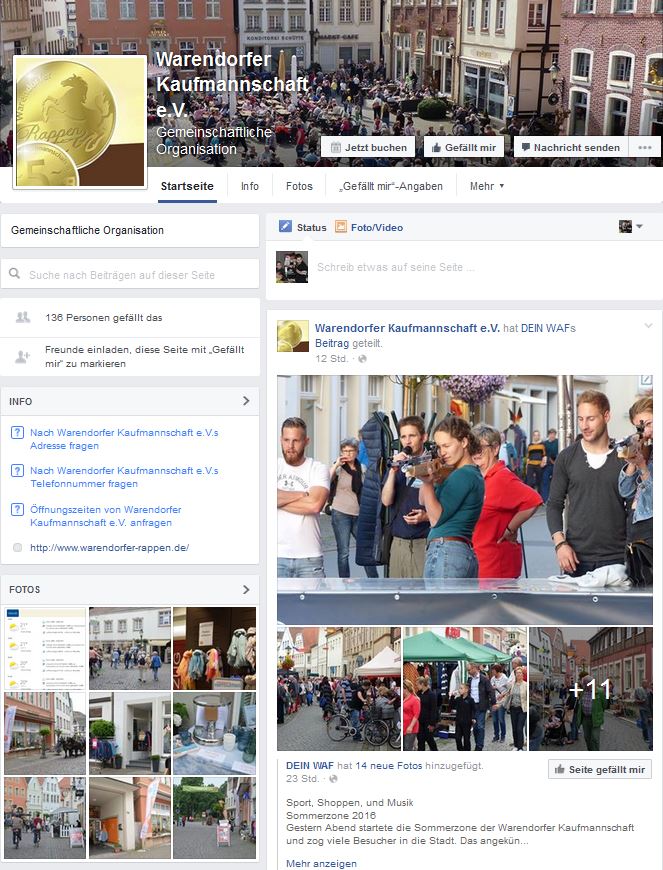Open the crowded street with bicycle photo

339,689
